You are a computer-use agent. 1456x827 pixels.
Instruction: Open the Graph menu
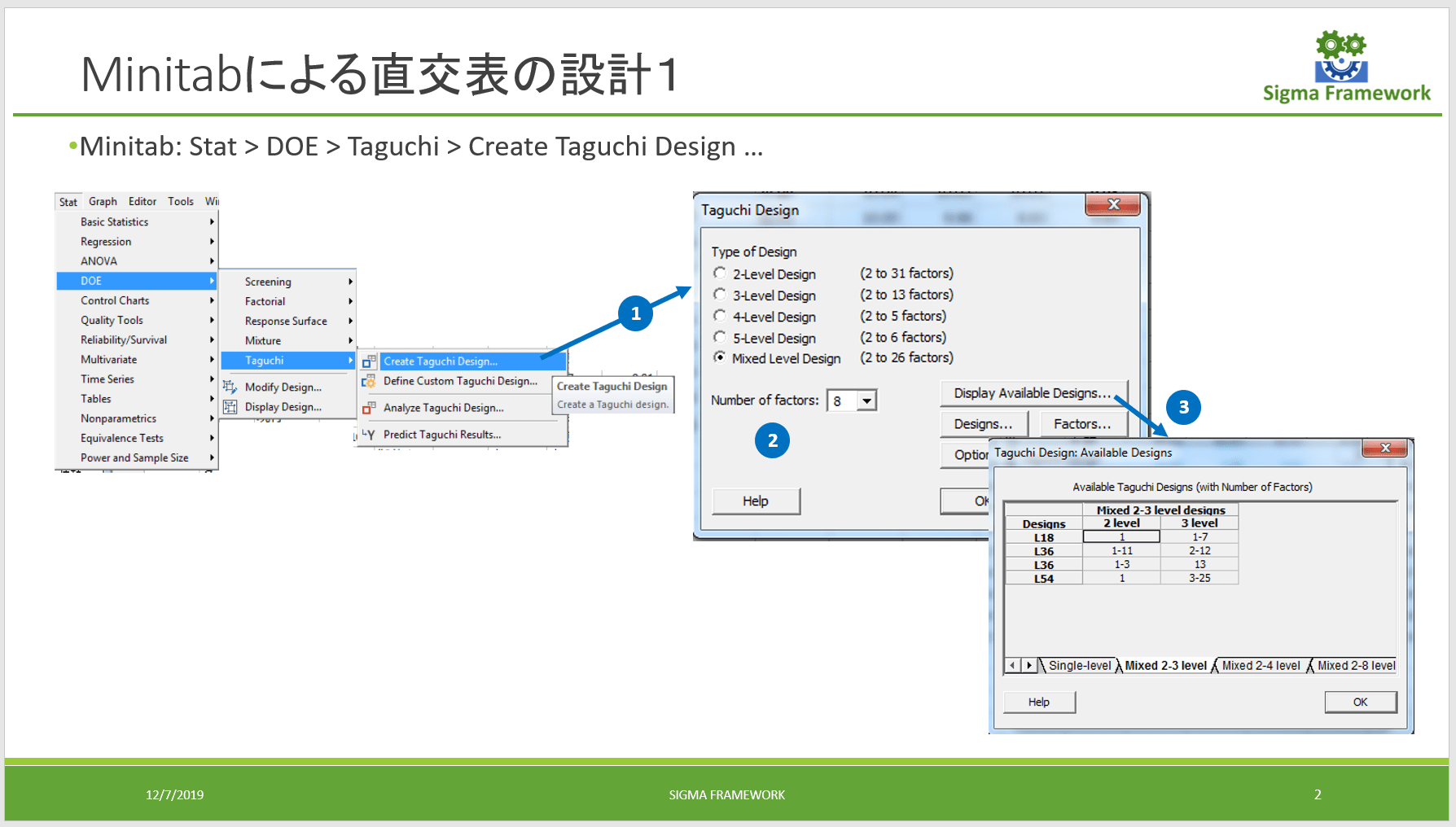point(103,201)
